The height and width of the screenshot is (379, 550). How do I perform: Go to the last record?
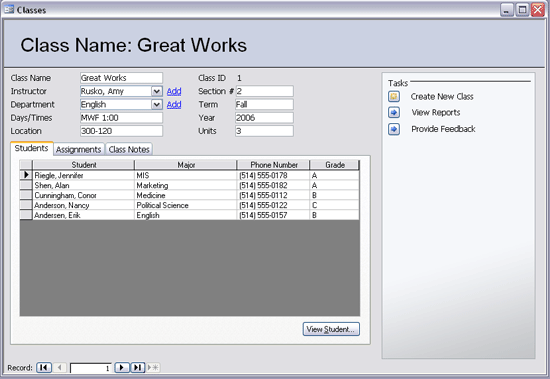click(138, 367)
